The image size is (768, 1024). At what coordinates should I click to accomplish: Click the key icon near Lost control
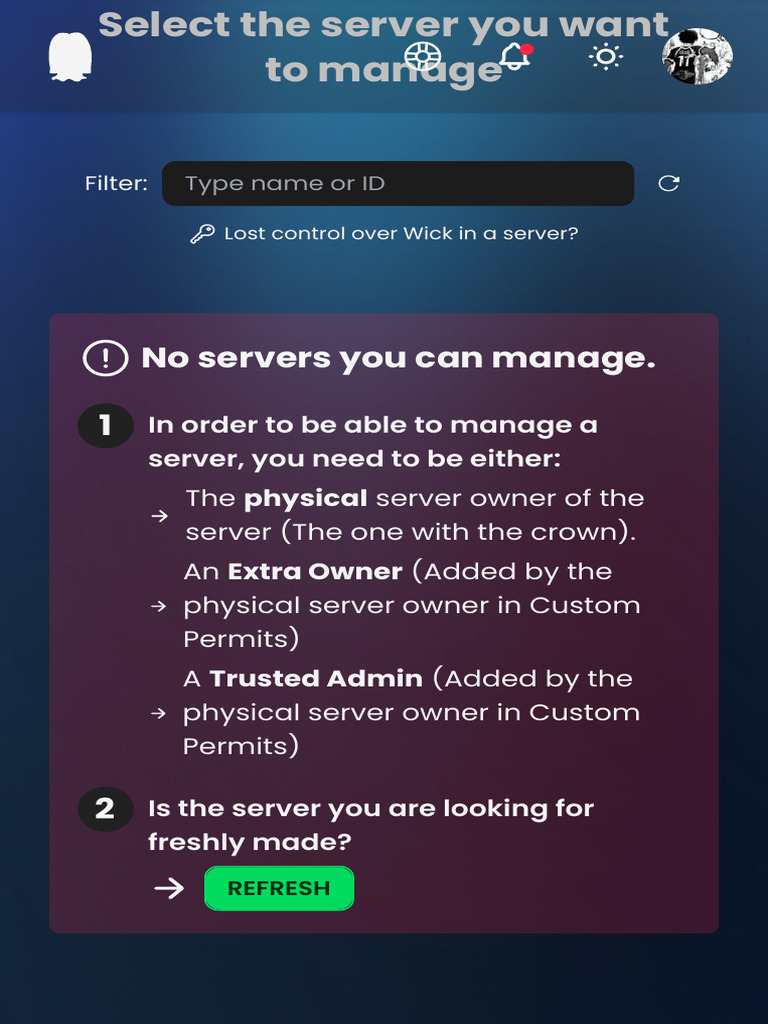202,234
